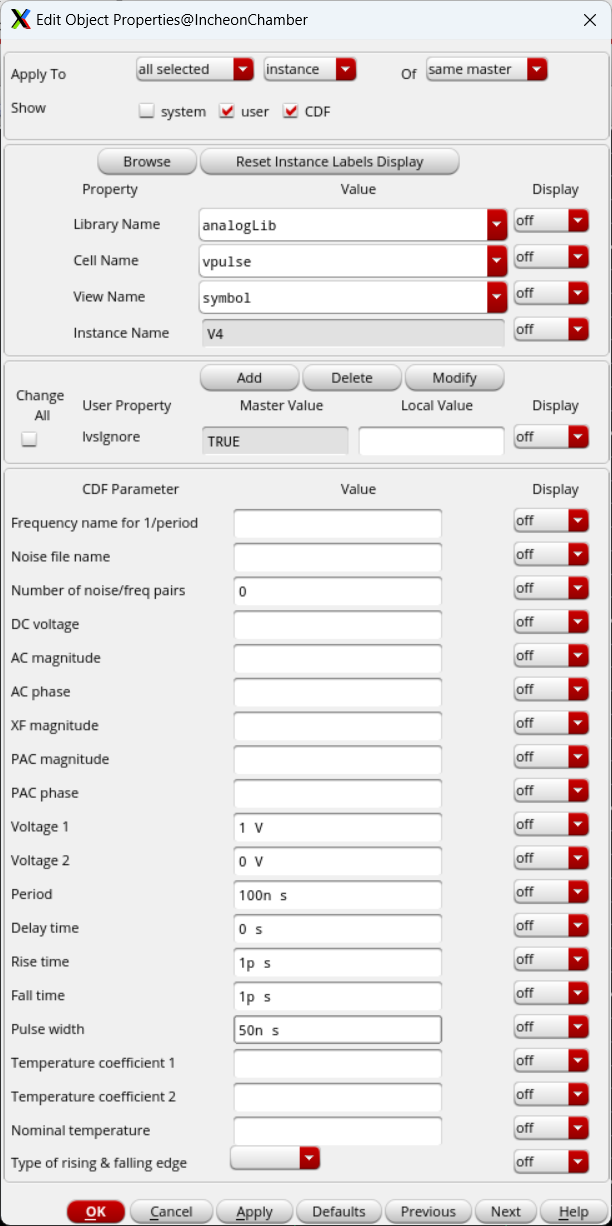Screen dimensions: 612x1226
Task: Open Display dropdown for DC voltage
Action: (551, 622)
